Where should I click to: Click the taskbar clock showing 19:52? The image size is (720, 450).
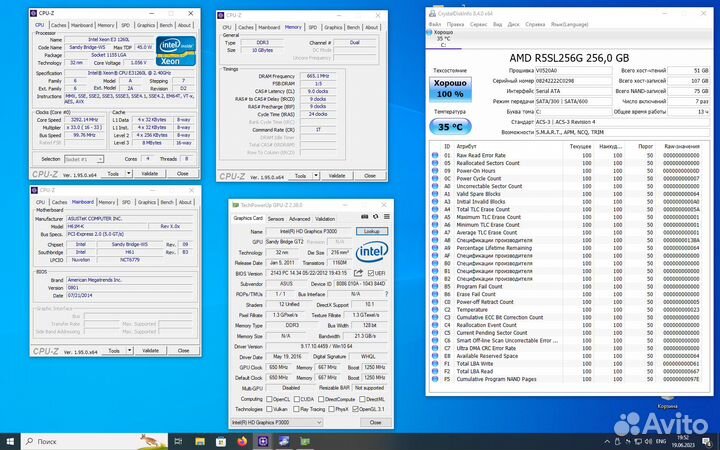(683, 441)
